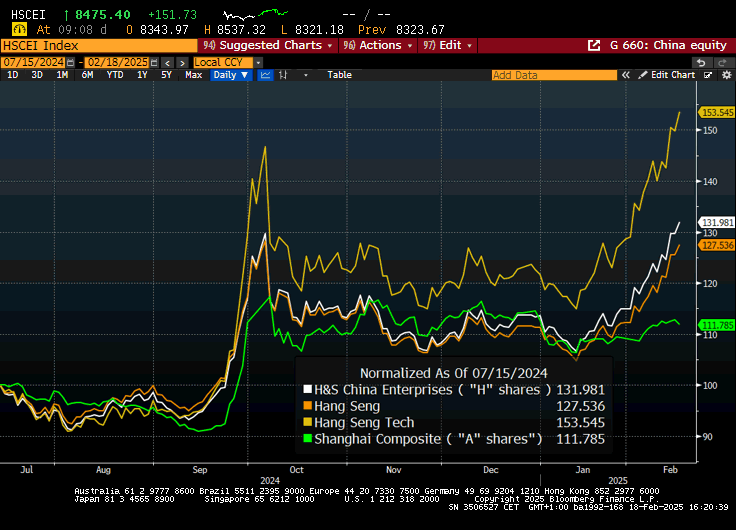Open the end date calendar picker icon

pos(154,62)
